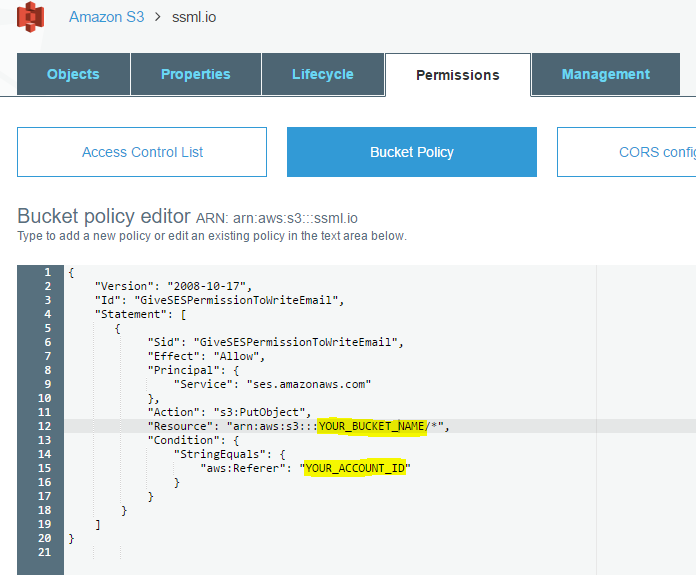Place cursor in "Version": "2008-10-17" line
The height and width of the screenshot is (575, 696).
173,286
